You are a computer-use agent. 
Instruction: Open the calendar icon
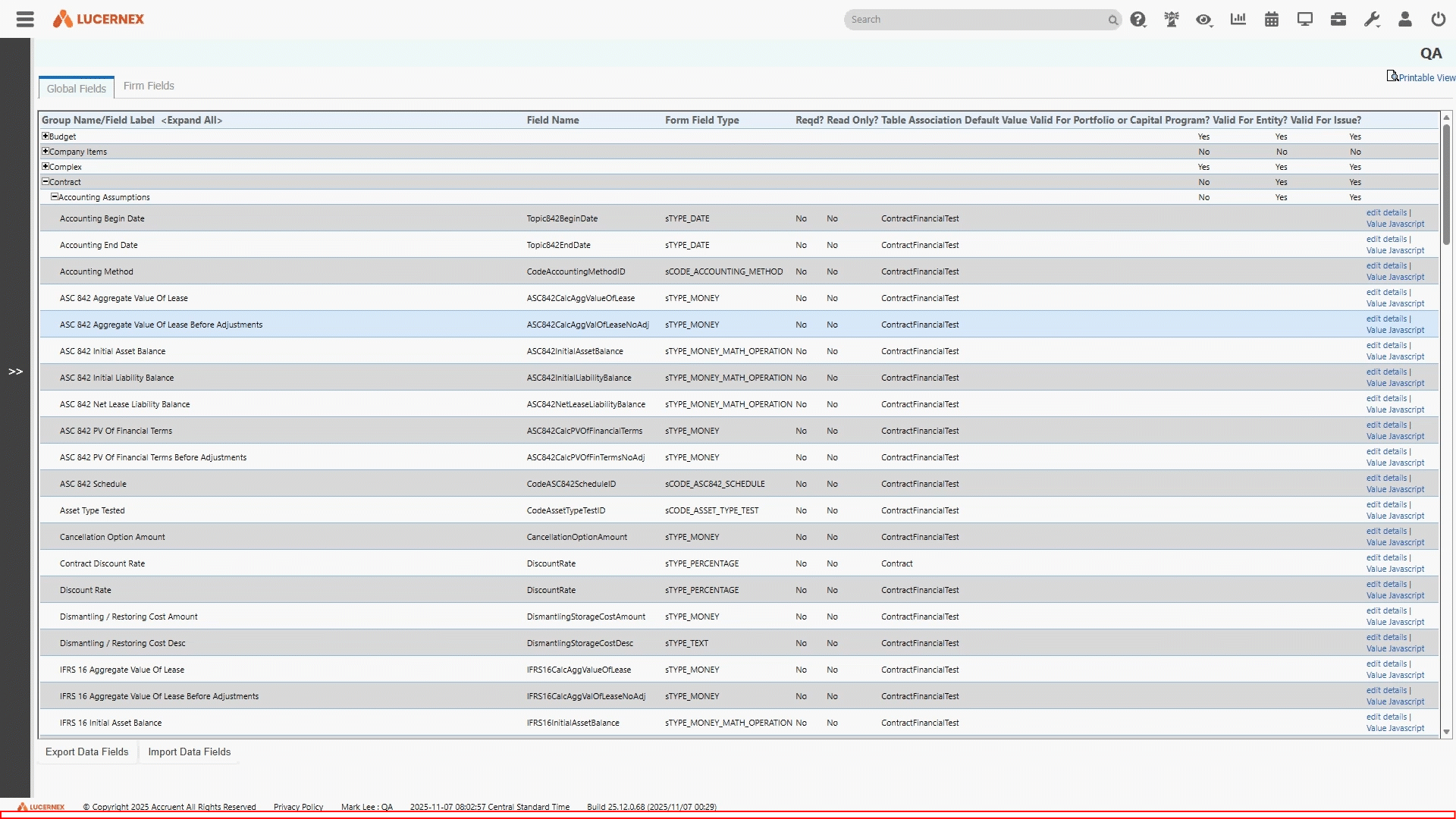pos(1272,20)
